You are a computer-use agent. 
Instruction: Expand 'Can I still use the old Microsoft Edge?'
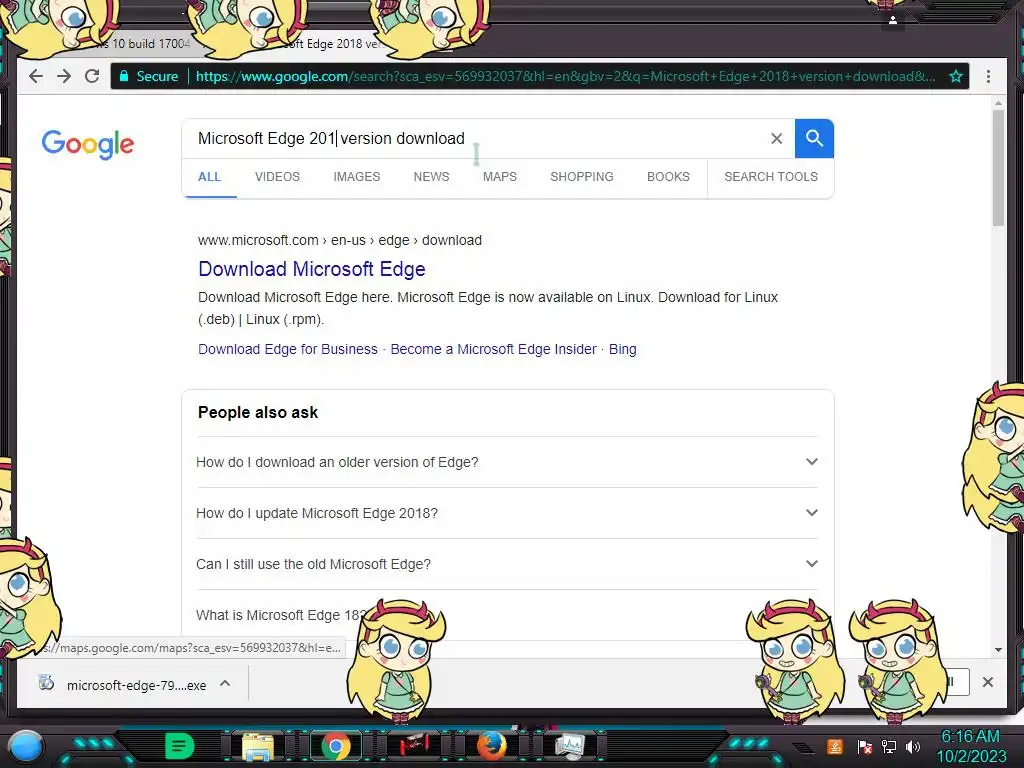point(507,564)
